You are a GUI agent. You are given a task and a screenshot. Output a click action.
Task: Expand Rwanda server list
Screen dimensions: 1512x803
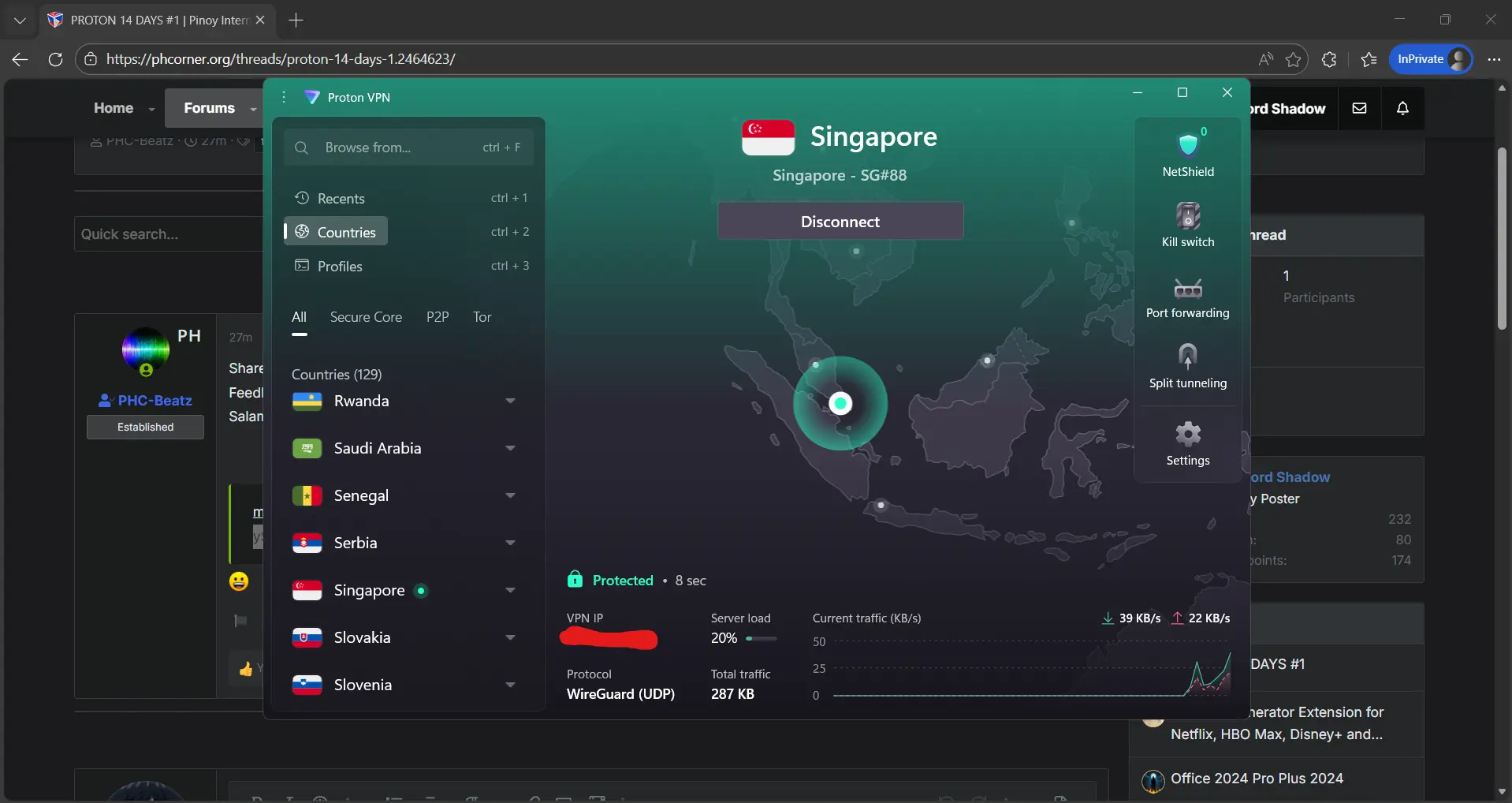tap(510, 401)
